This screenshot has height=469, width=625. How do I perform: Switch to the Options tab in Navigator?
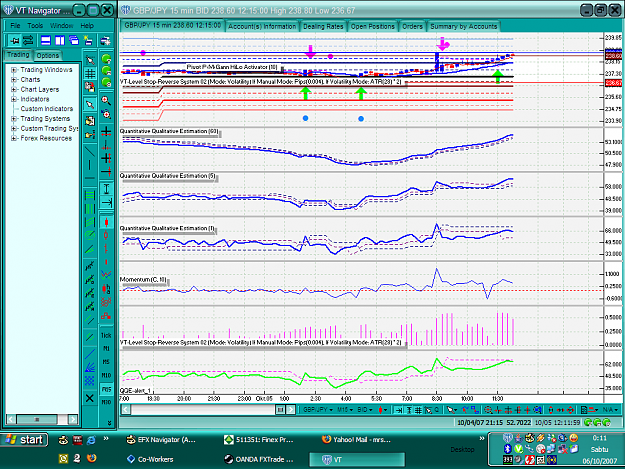pyautogui.click(x=47, y=55)
